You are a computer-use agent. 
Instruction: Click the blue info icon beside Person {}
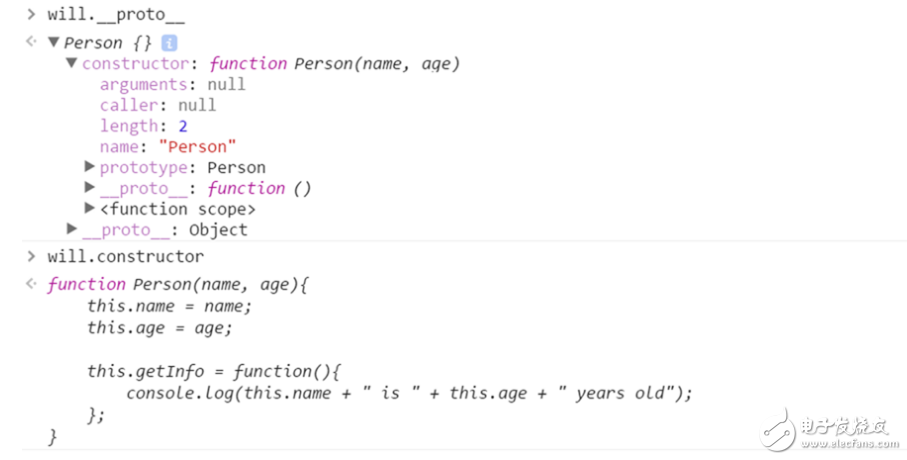coord(169,43)
